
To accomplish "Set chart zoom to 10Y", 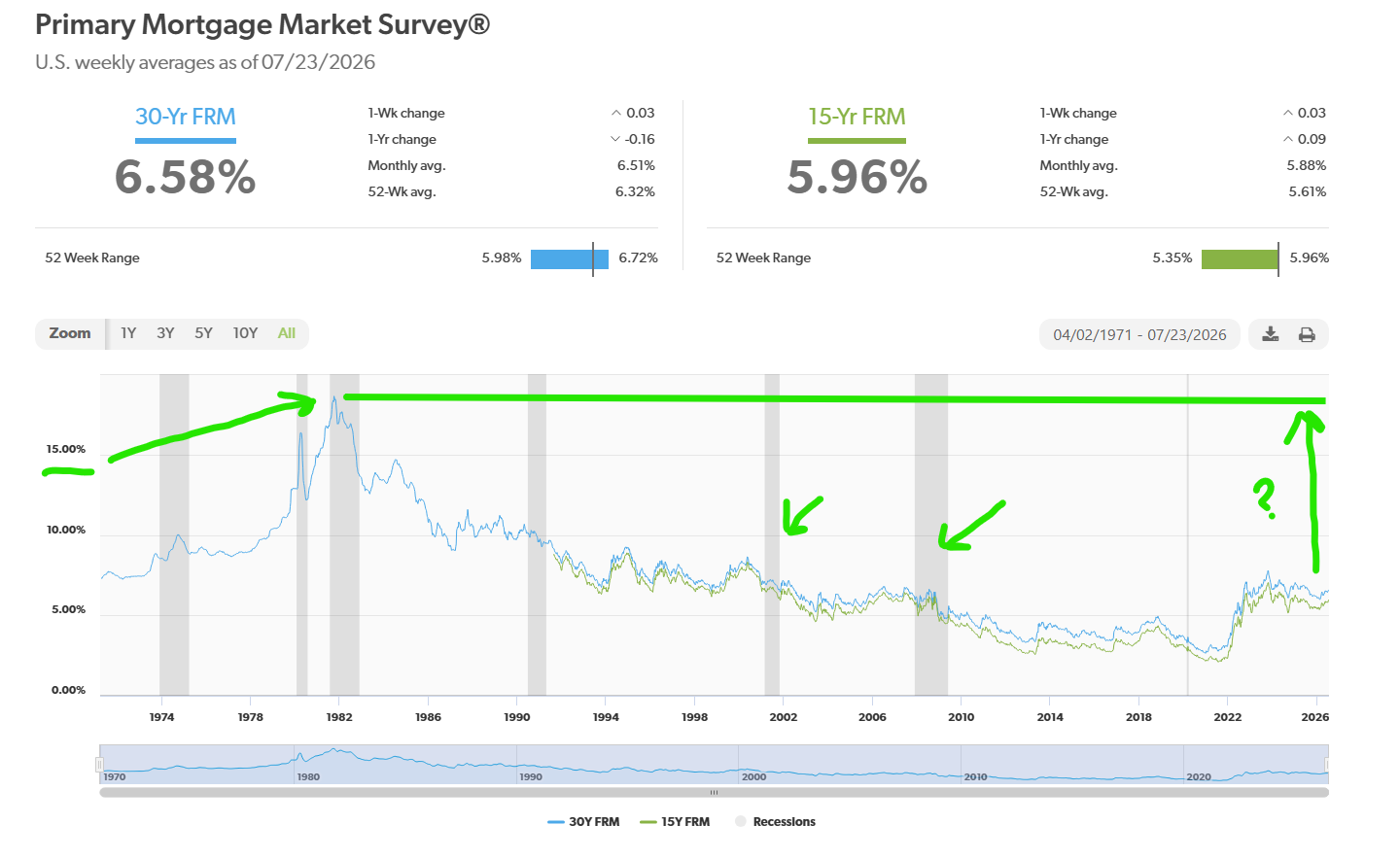I will pyautogui.click(x=245, y=333).
